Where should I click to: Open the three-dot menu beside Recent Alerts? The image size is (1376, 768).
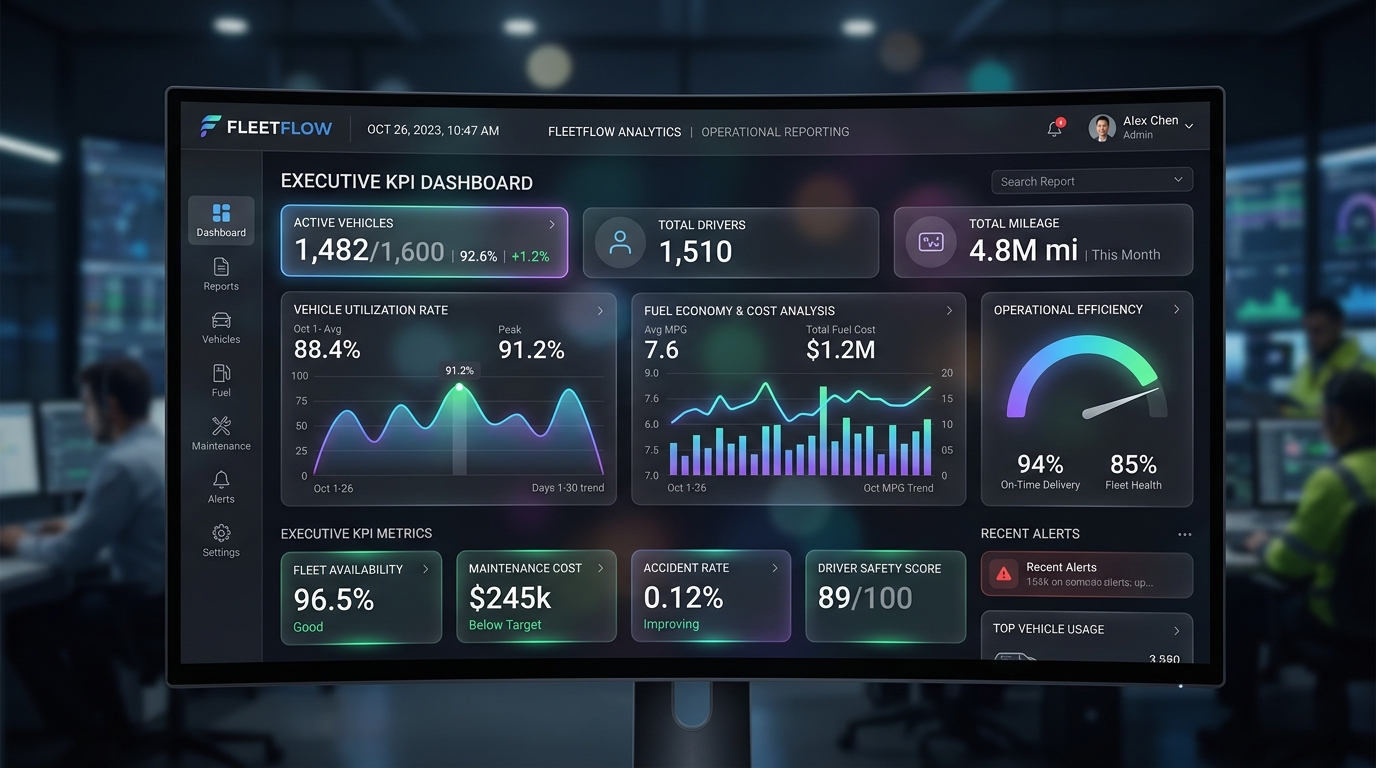pos(1185,534)
